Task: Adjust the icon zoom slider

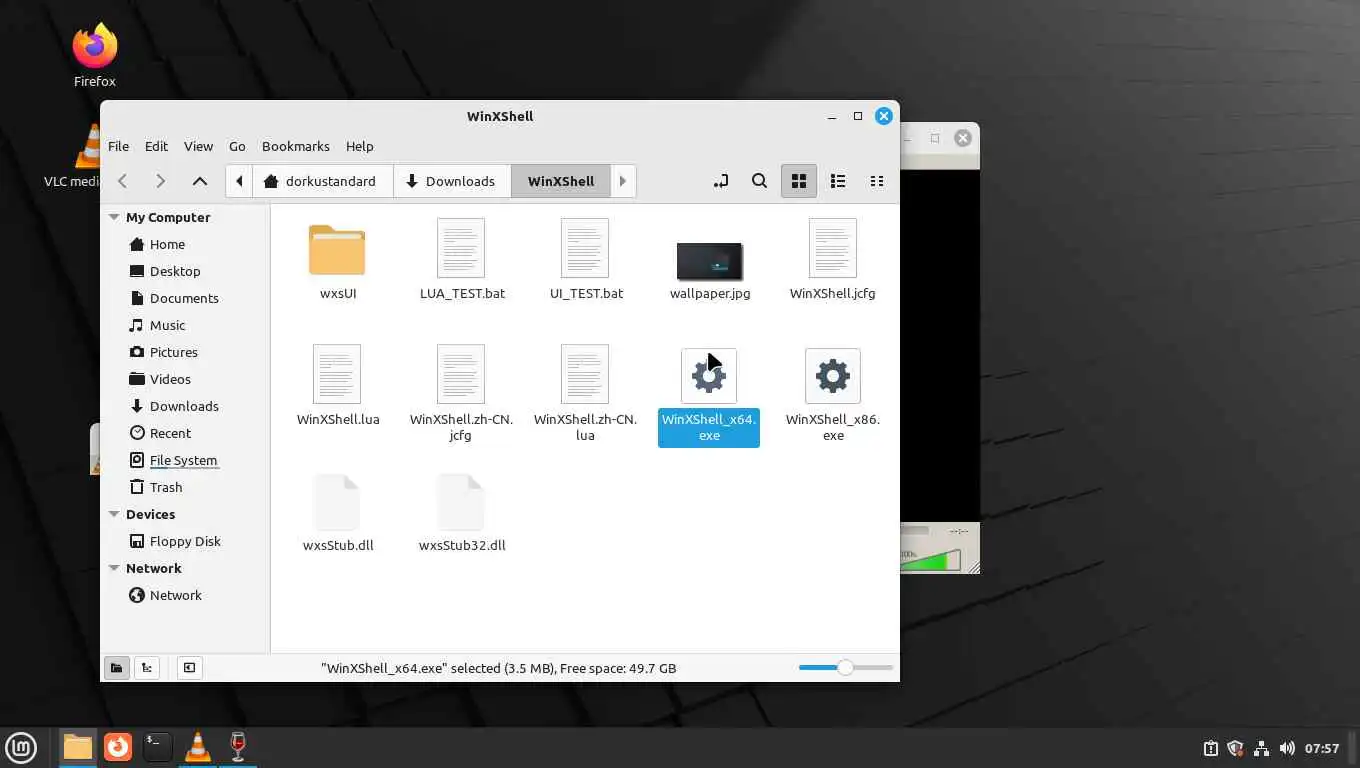Action: click(x=845, y=667)
